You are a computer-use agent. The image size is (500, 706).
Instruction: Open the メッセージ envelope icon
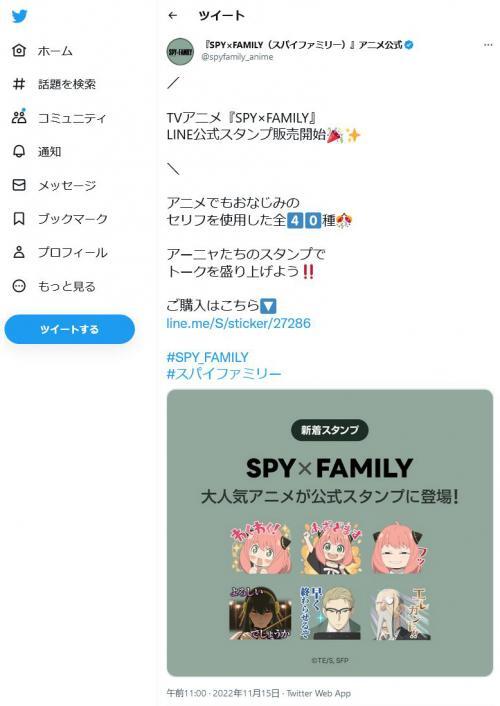coord(19,185)
